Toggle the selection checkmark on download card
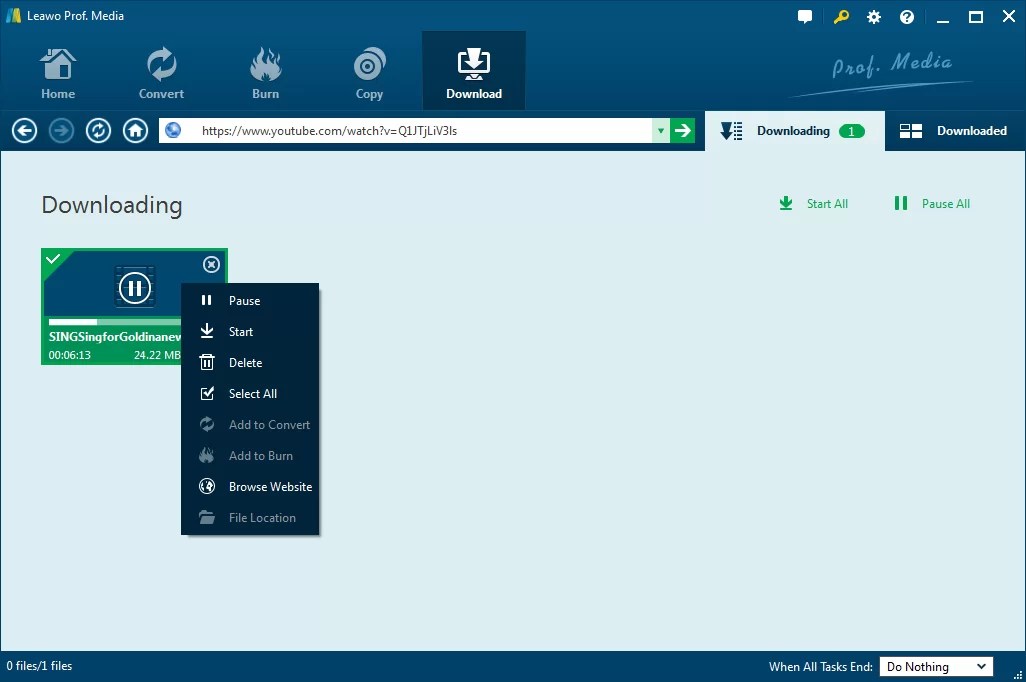 [53, 259]
